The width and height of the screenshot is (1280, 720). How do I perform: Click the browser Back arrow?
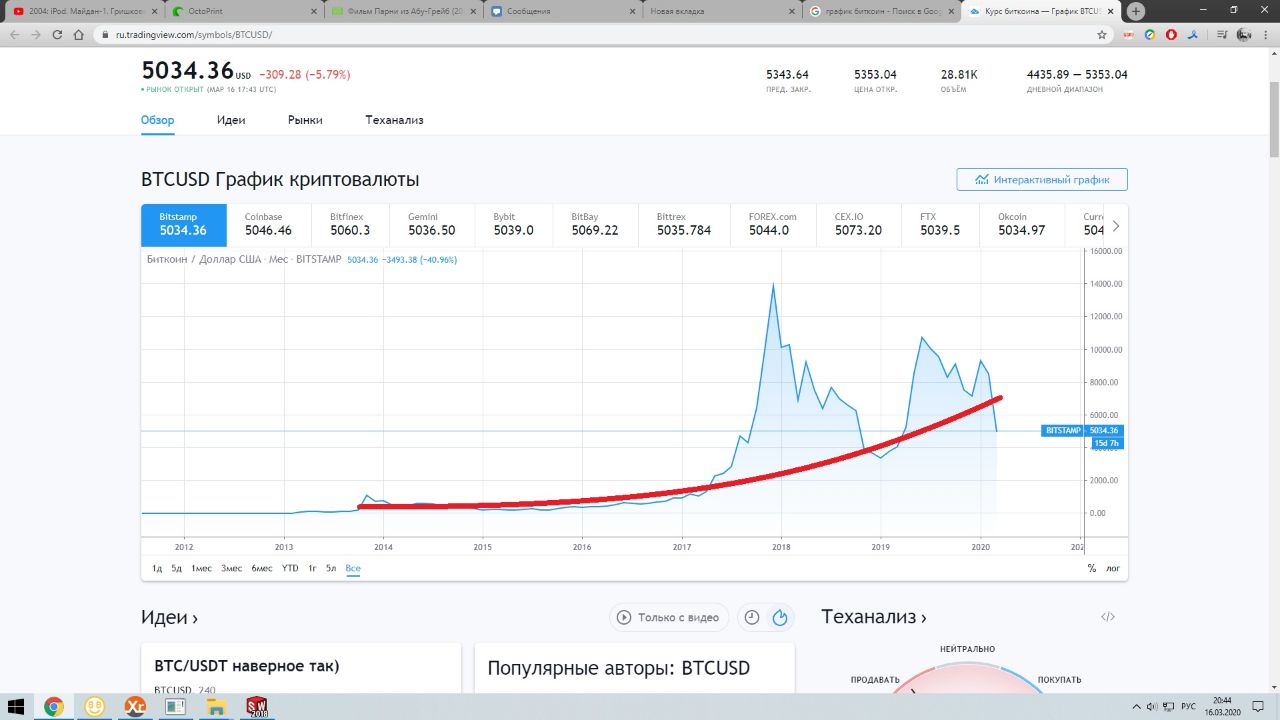point(14,34)
